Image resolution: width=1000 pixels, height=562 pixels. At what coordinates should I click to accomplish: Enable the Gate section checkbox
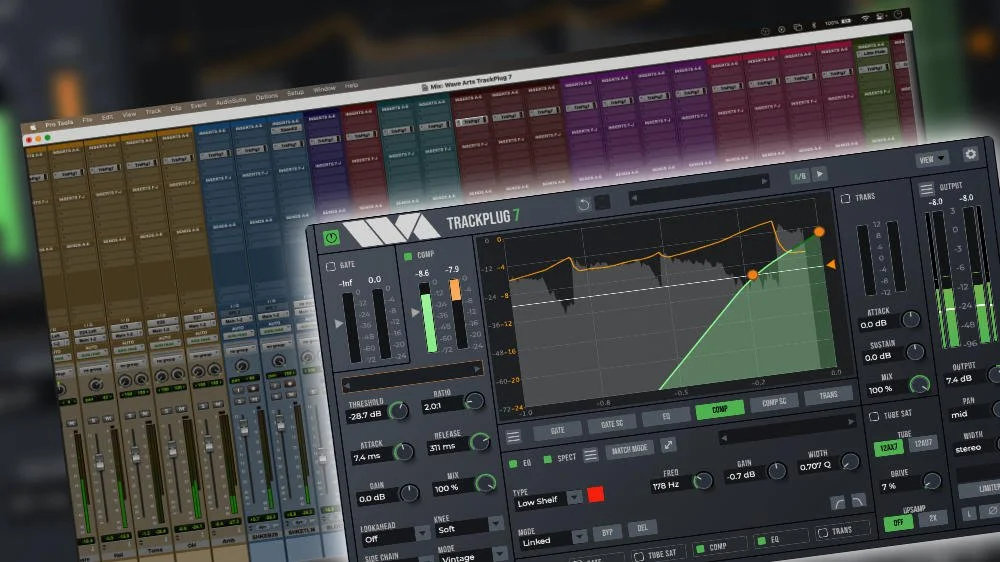(330, 266)
